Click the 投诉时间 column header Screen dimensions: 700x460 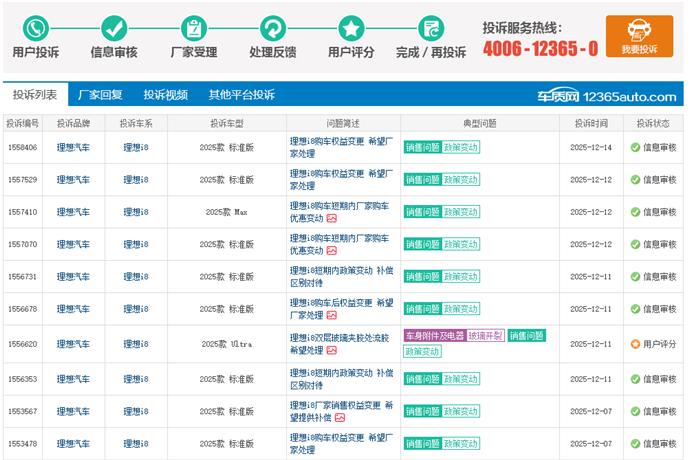click(x=590, y=123)
